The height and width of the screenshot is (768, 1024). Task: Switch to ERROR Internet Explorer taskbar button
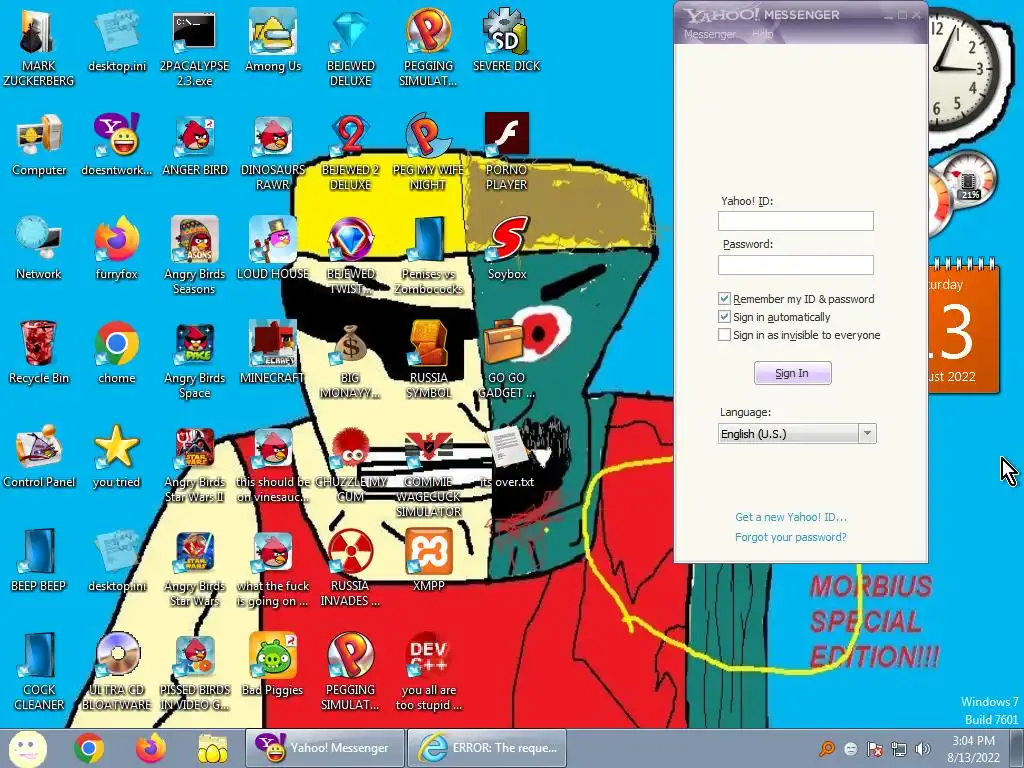pos(487,748)
